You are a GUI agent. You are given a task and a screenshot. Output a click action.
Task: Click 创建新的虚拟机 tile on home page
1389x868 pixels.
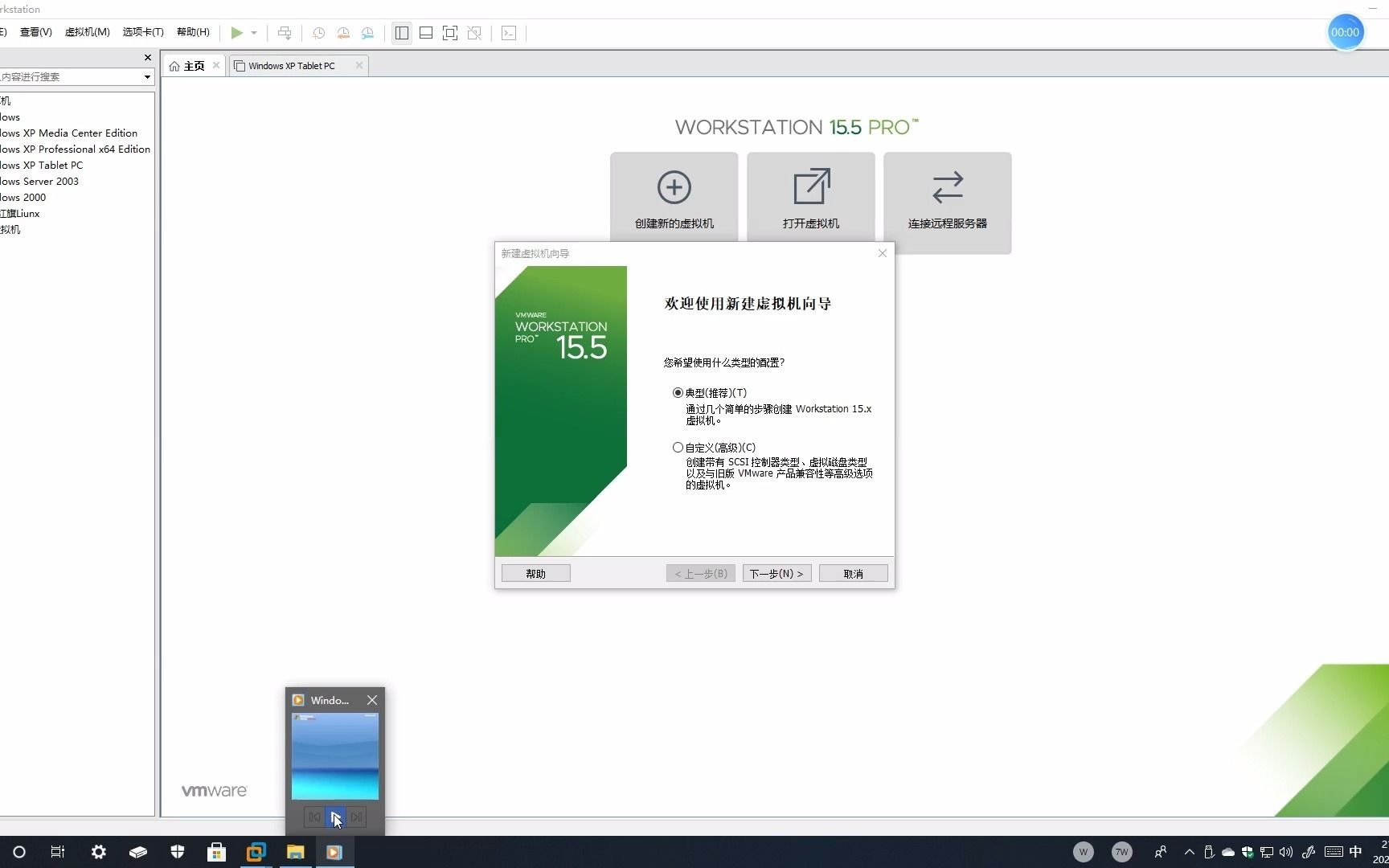point(674,197)
